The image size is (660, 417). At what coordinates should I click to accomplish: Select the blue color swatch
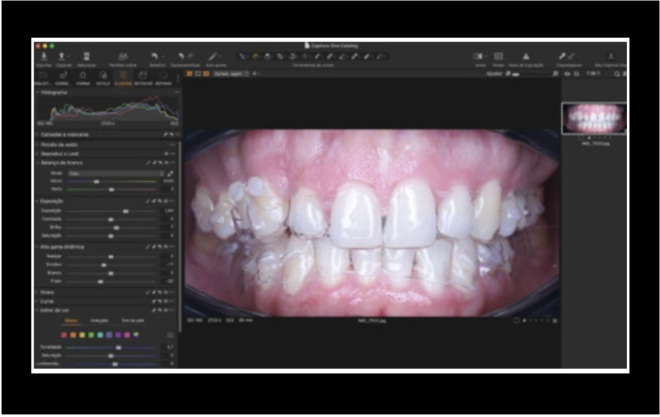pyautogui.click(x=109, y=335)
